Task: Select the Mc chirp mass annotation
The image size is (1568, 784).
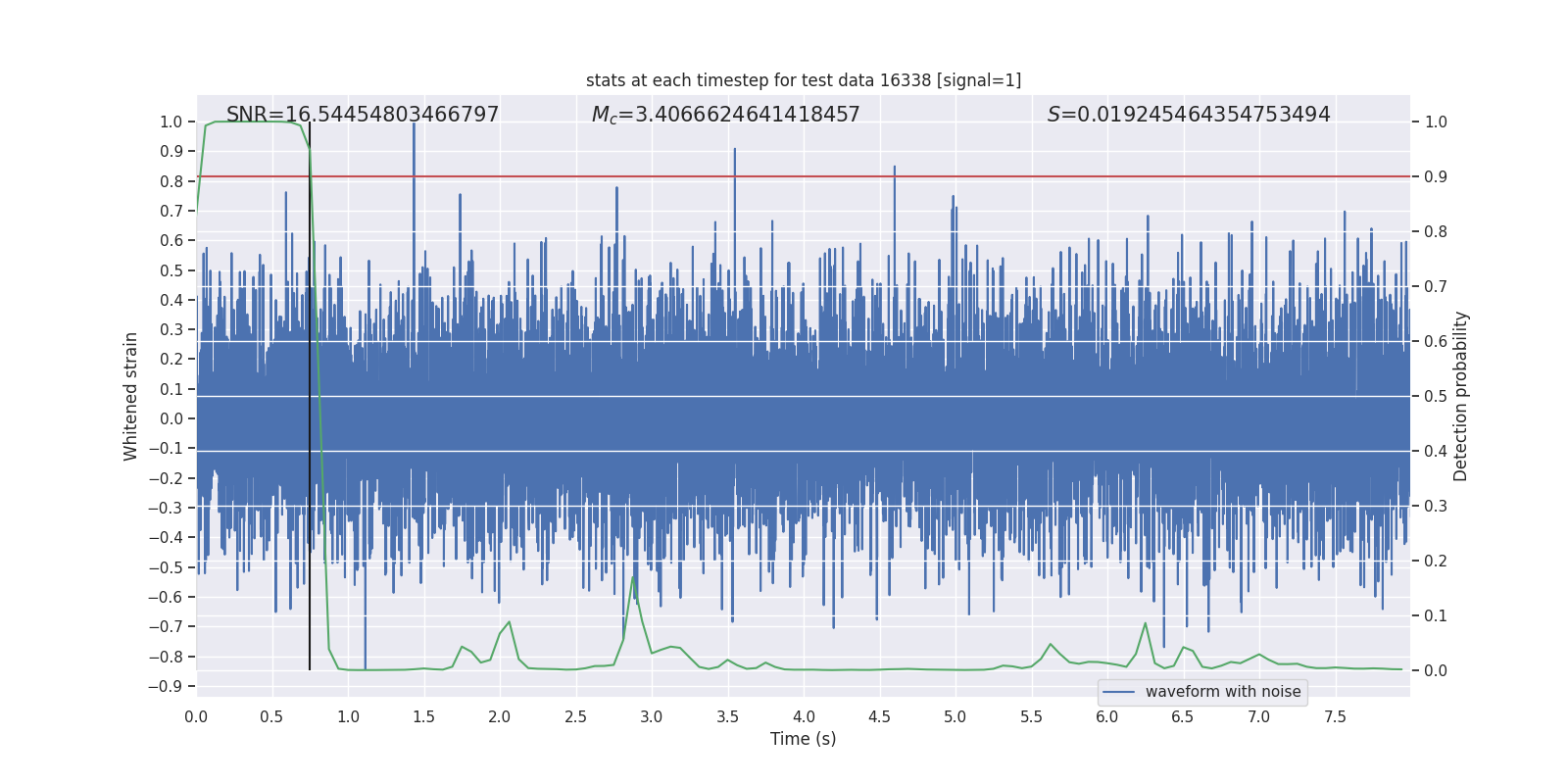Action: pos(725,115)
